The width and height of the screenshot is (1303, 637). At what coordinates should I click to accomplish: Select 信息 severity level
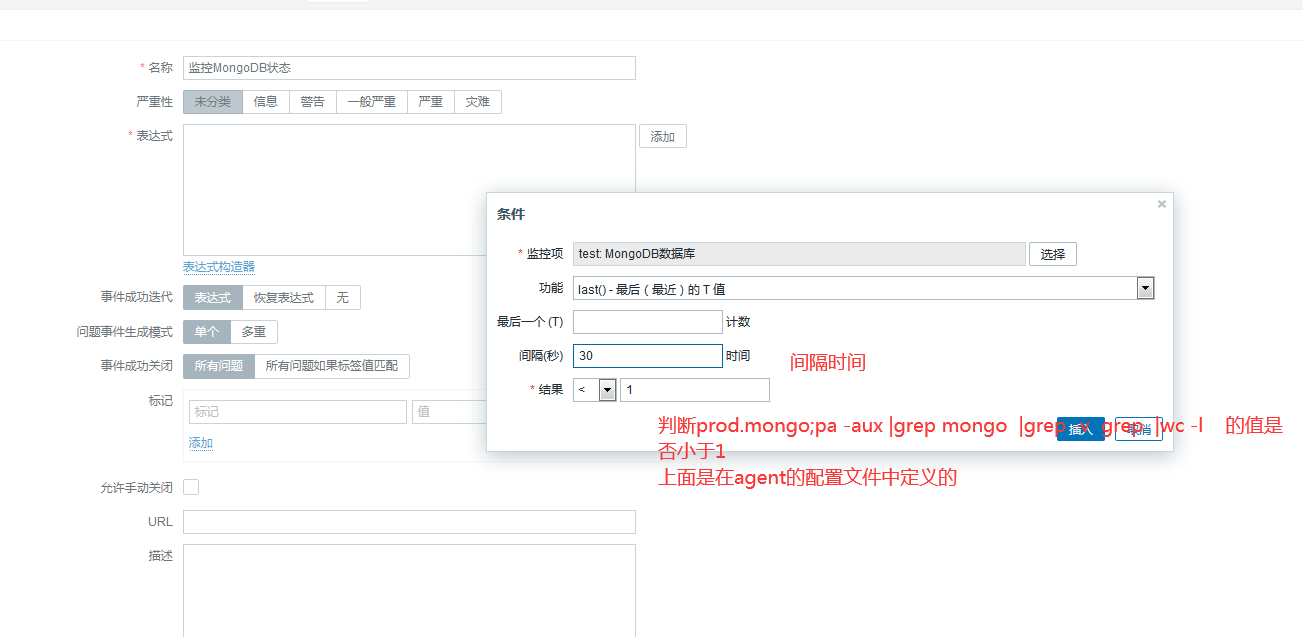click(265, 102)
